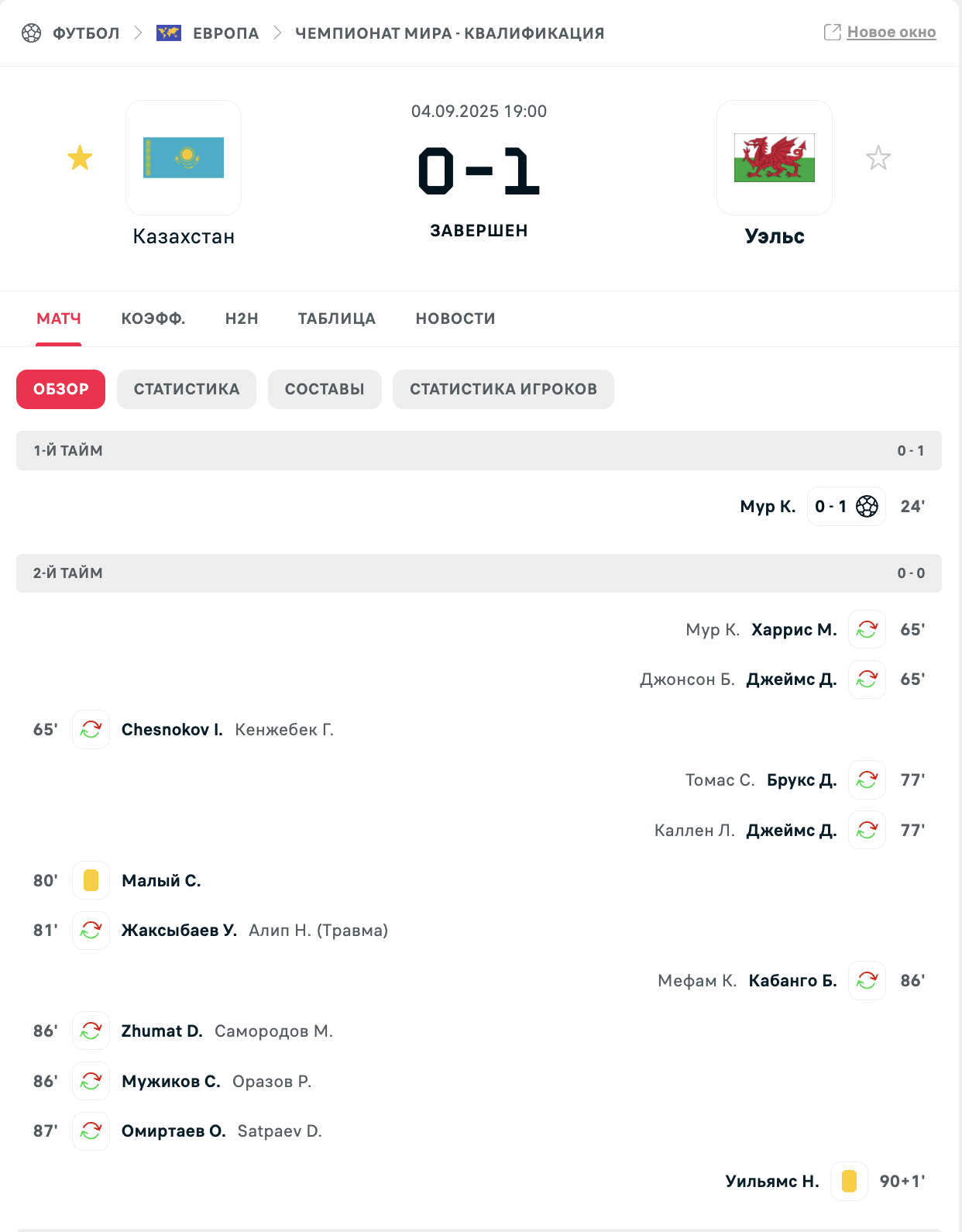
Task: Open the Kazakhstan team flag
Action: point(184,157)
